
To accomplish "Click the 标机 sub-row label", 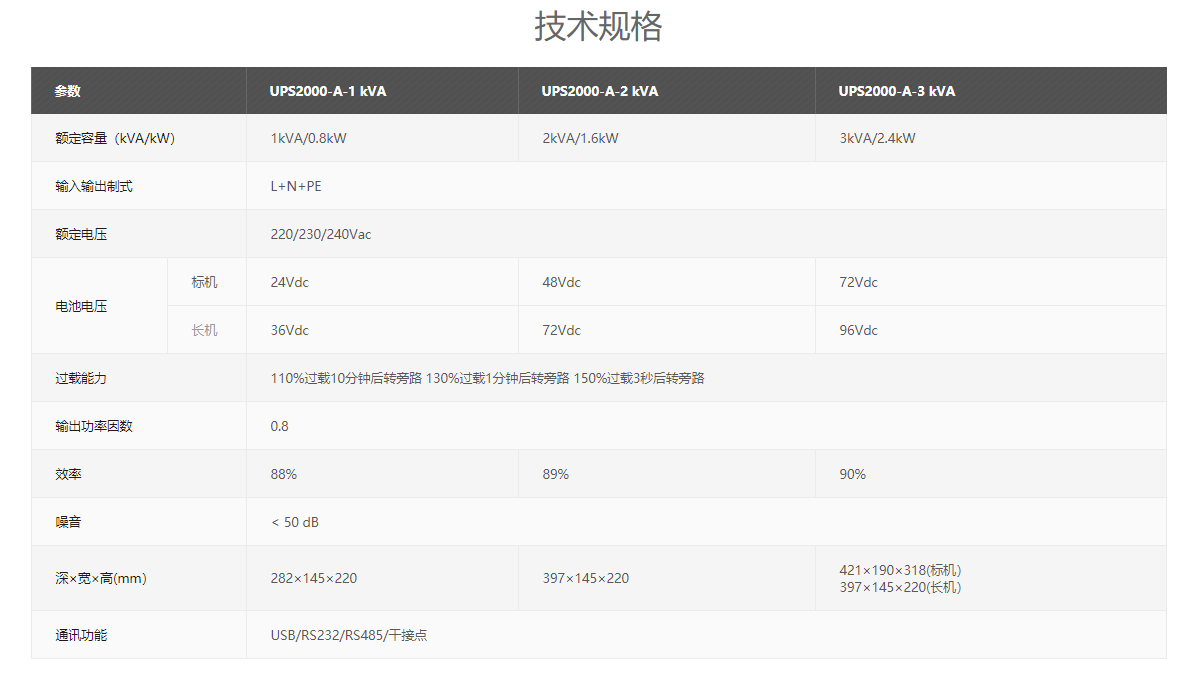I will pos(204,282).
